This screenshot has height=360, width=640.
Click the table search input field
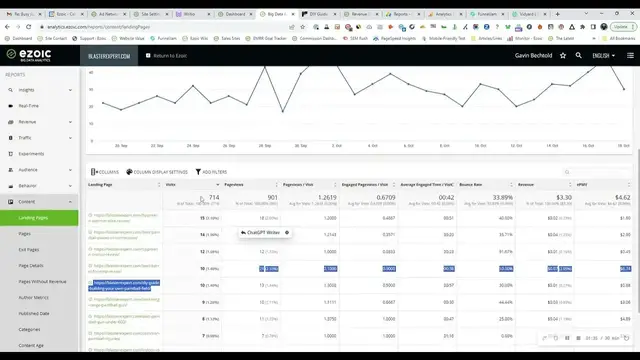coord(598,172)
